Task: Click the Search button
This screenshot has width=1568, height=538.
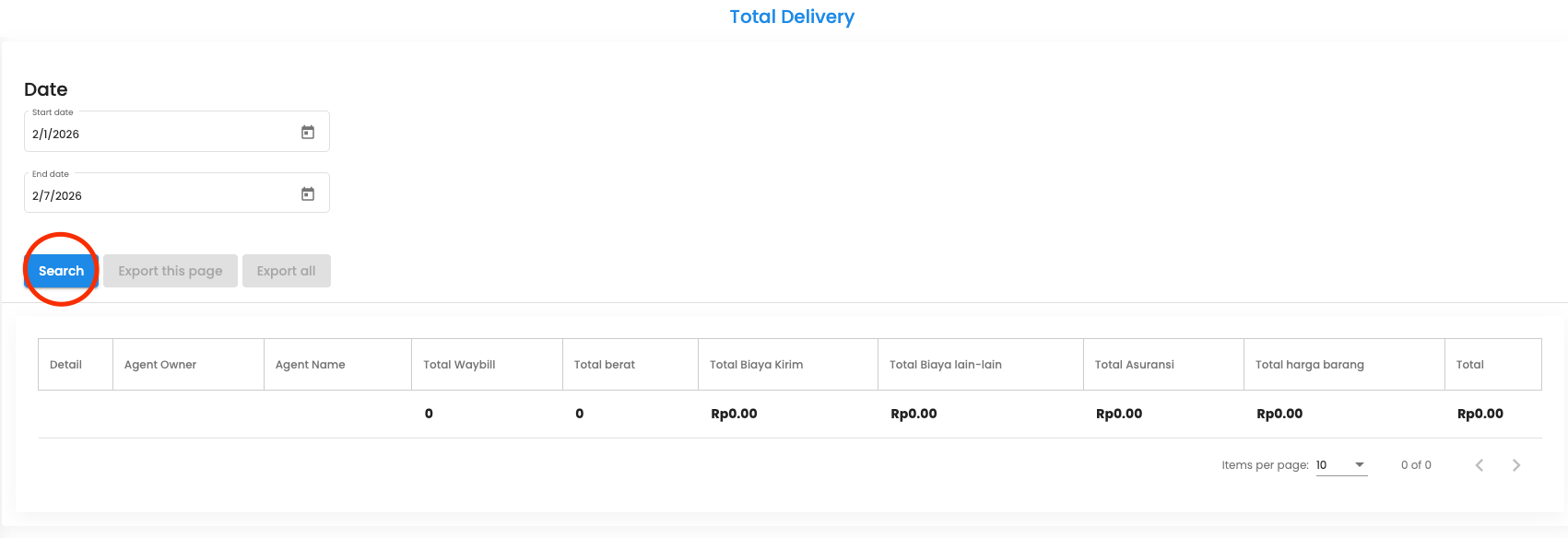Action: (61, 271)
